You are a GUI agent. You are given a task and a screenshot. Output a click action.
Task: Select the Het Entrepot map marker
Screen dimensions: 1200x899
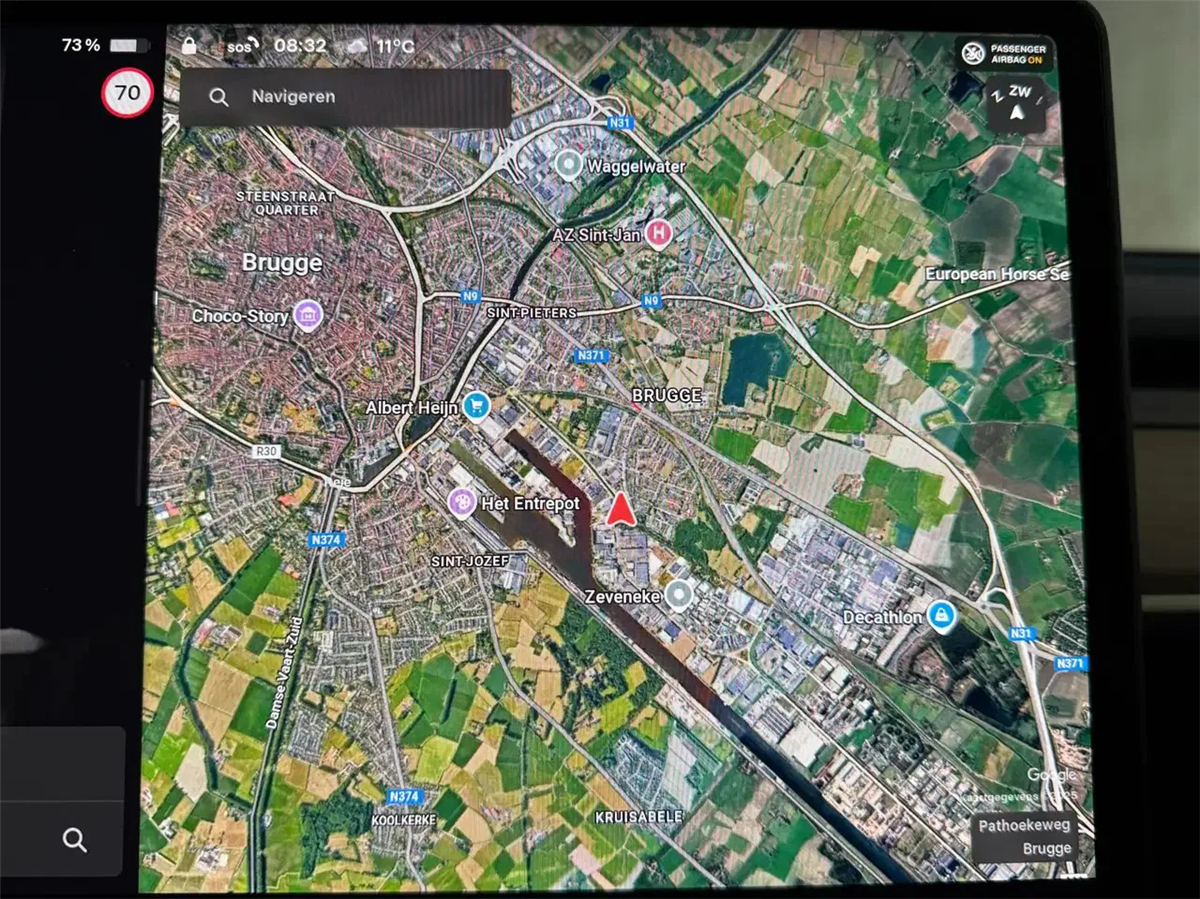(462, 503)
